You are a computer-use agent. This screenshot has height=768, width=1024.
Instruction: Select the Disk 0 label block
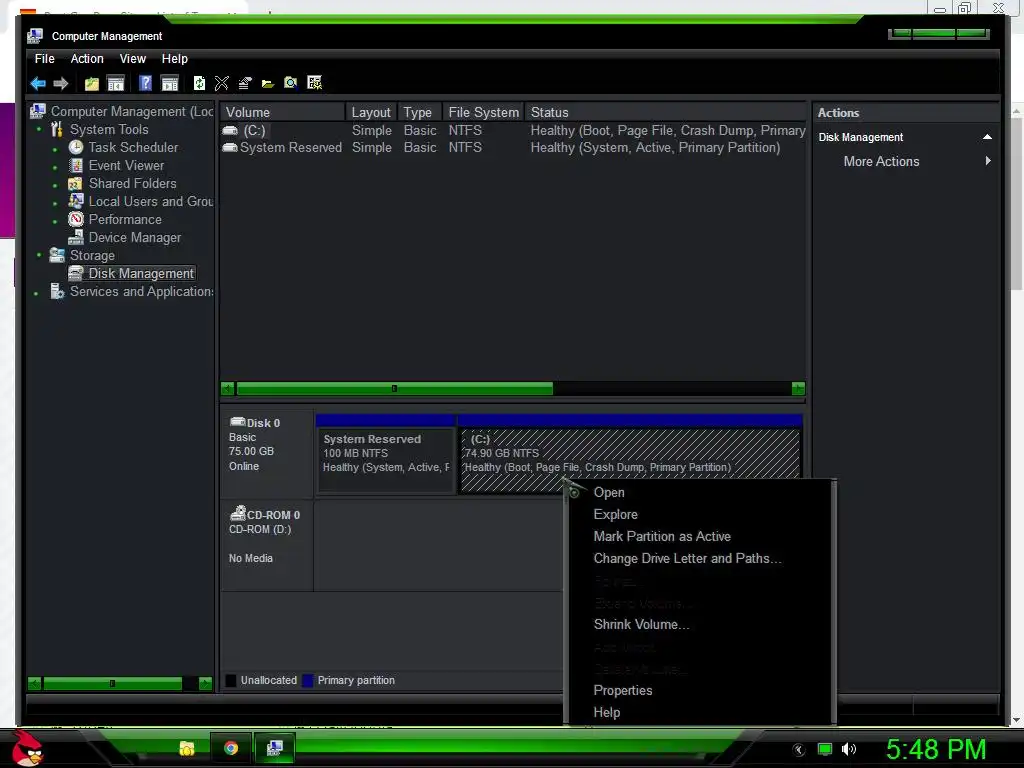pos(266,454)
